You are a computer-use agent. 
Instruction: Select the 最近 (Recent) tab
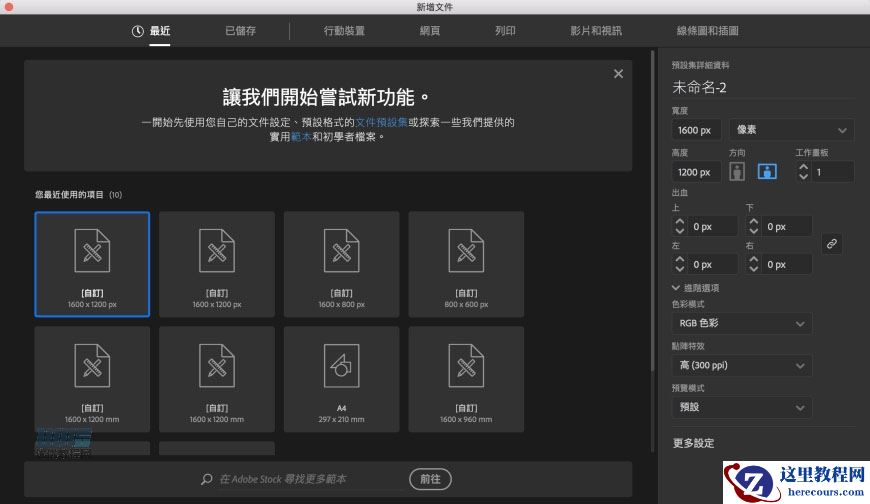pyautogui.click(x=160, y=31)
